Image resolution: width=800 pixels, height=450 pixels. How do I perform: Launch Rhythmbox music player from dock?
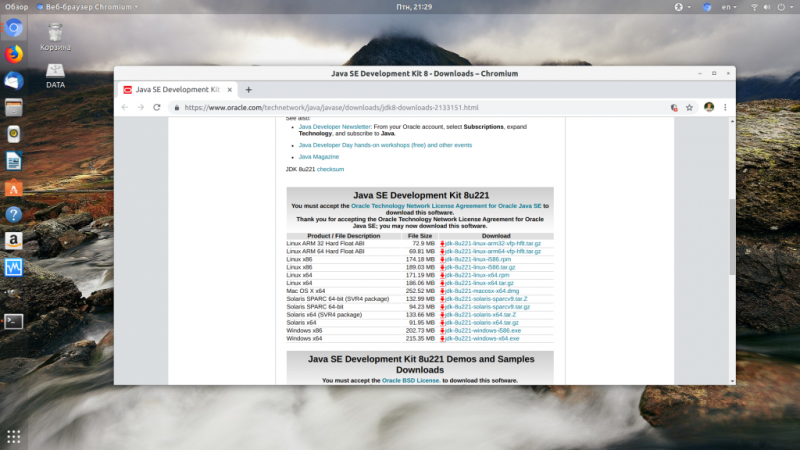click(14, 134)
